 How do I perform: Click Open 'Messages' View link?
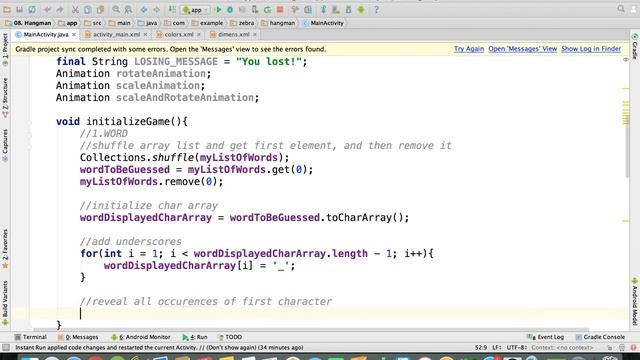click(522, 49)
